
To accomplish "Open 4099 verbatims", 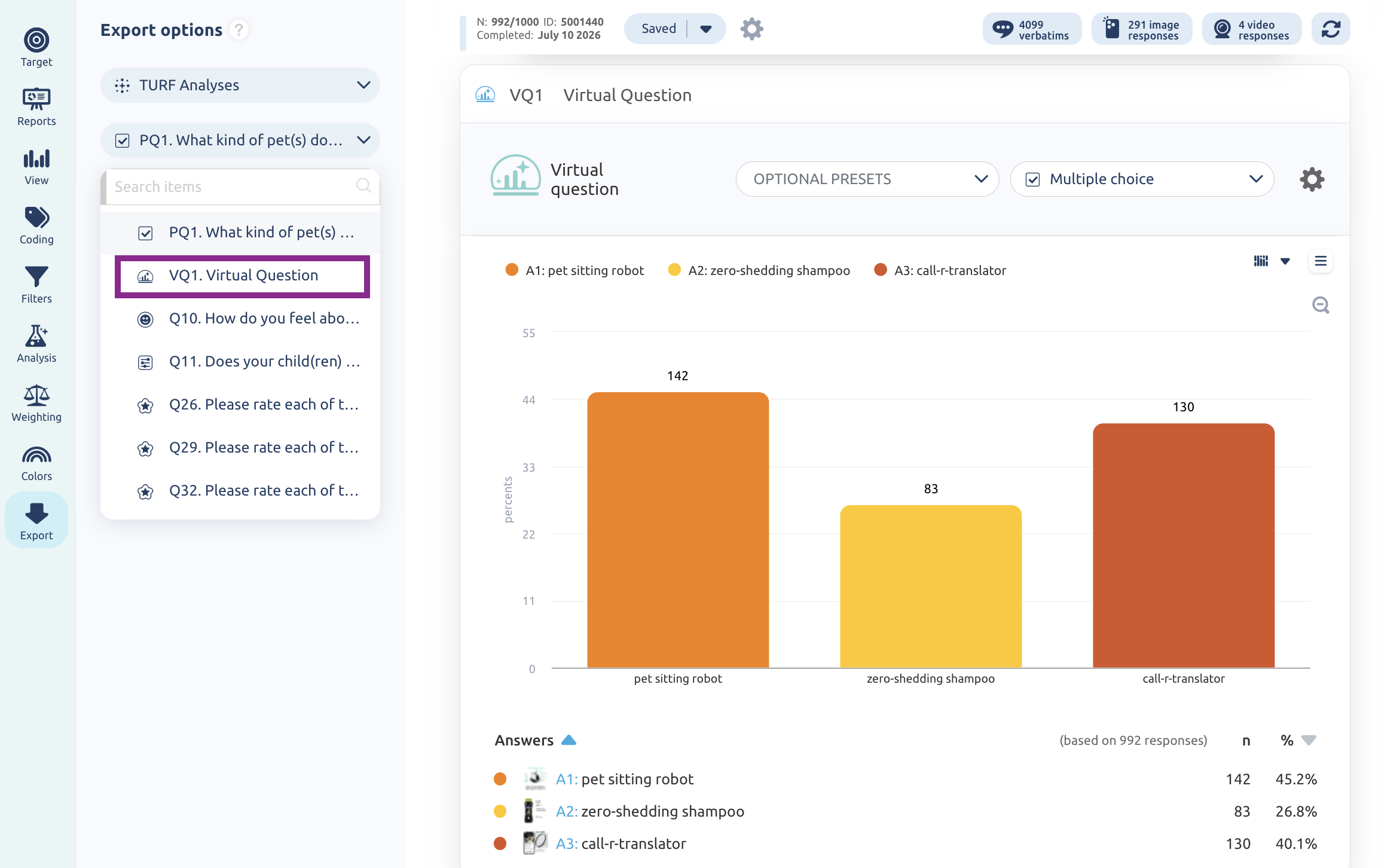I will coord(1032,29).
